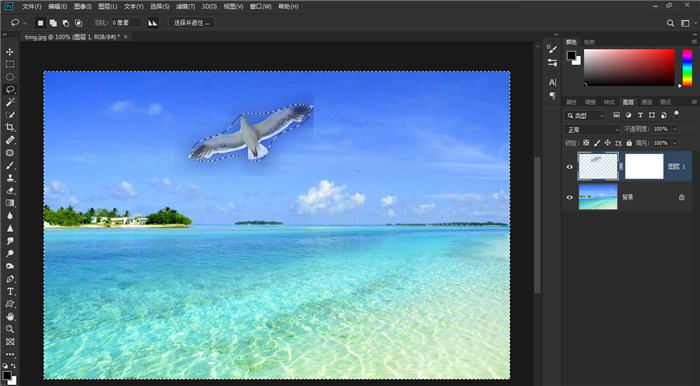The image size is (700, 386).
Task: Expand the opacity dropdown arrow
Action: tap(674, 129)
